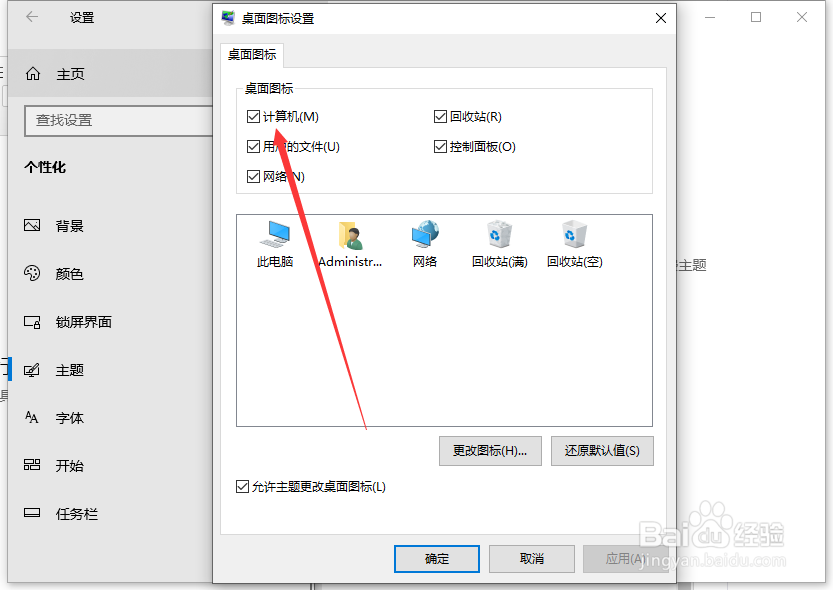Select the 回收站(满) full recycle bin icon

pyautogui.click(x=499, y=245)
